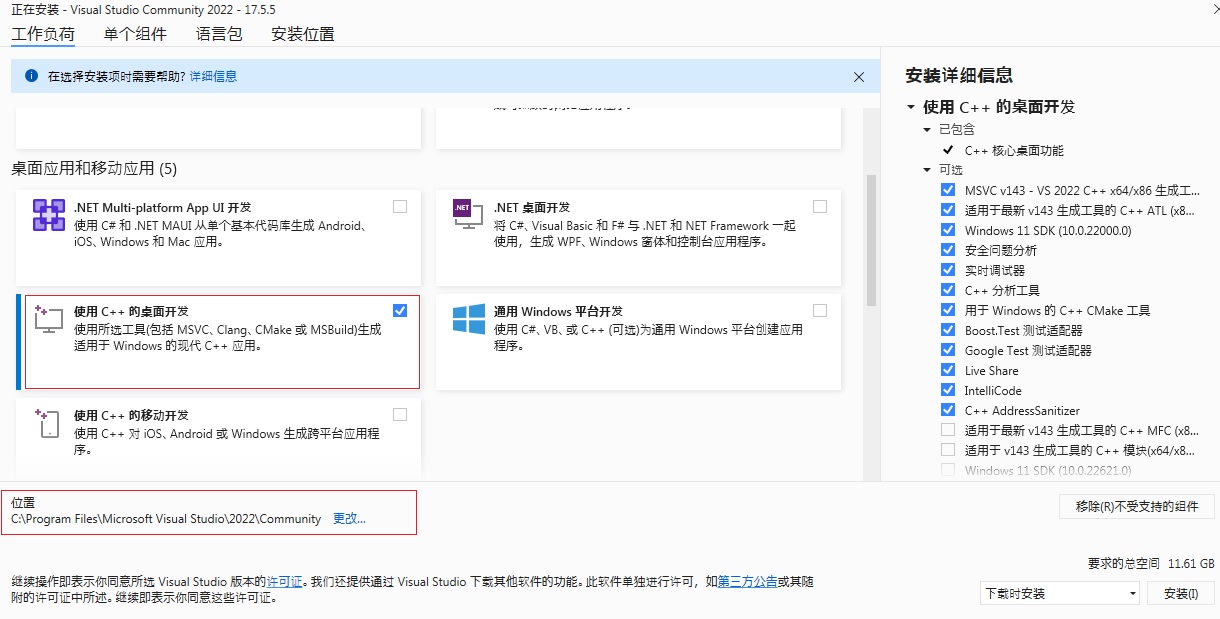Collapse the 可选 section
This screenshot has width=1220, height=619.
tap(927, 170)
